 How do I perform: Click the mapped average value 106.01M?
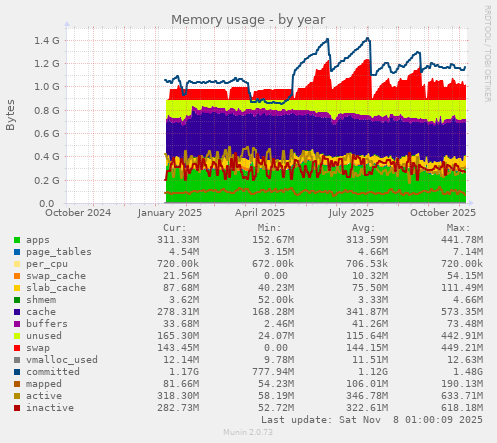point(367,384)
